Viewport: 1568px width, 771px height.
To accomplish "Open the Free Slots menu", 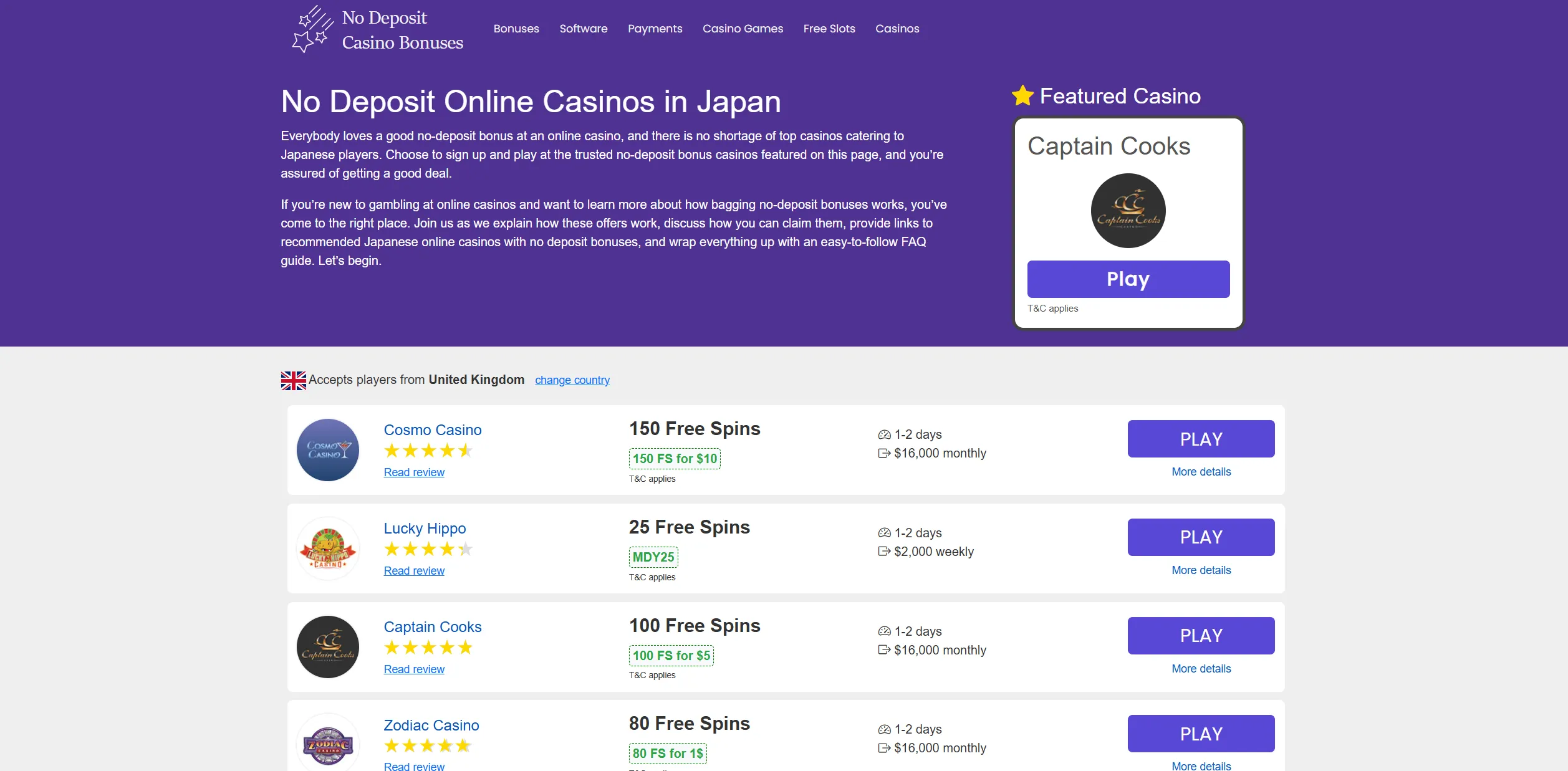I will 829,29.
